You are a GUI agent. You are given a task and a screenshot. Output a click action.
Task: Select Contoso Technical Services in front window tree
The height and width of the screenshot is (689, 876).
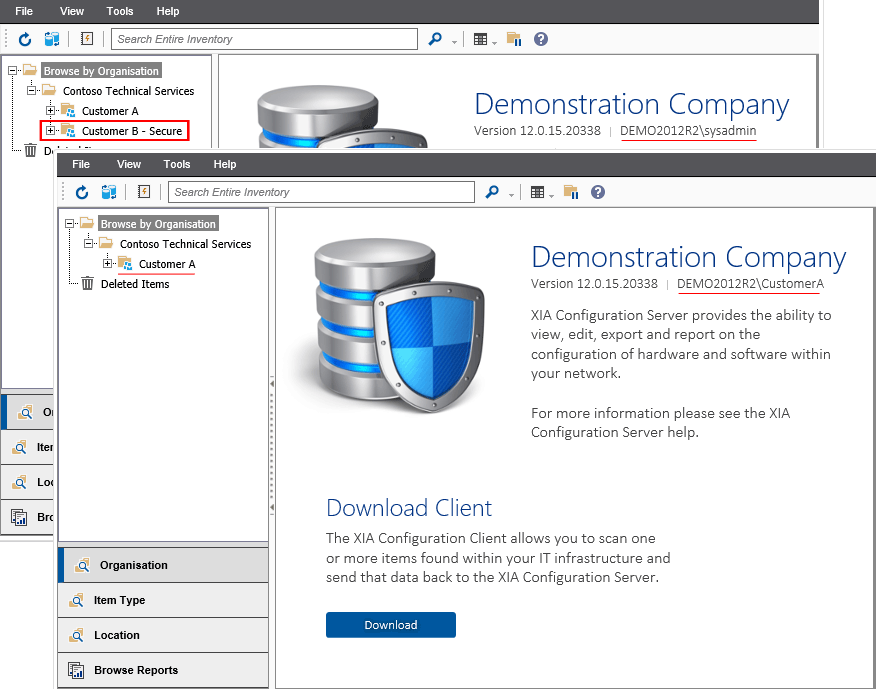tap(185, 244)
